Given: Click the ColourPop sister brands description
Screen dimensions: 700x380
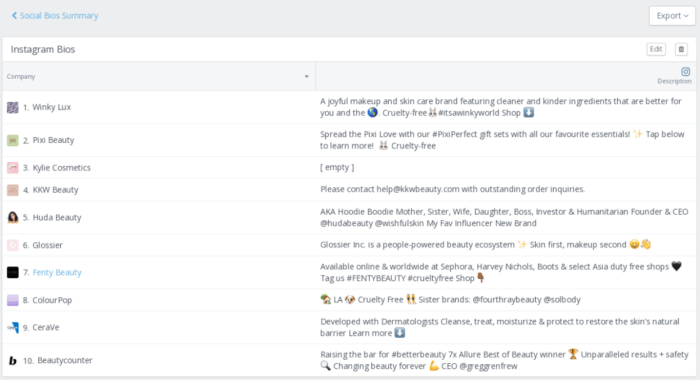Looking at the screenshot, I should tap(450, 300).
